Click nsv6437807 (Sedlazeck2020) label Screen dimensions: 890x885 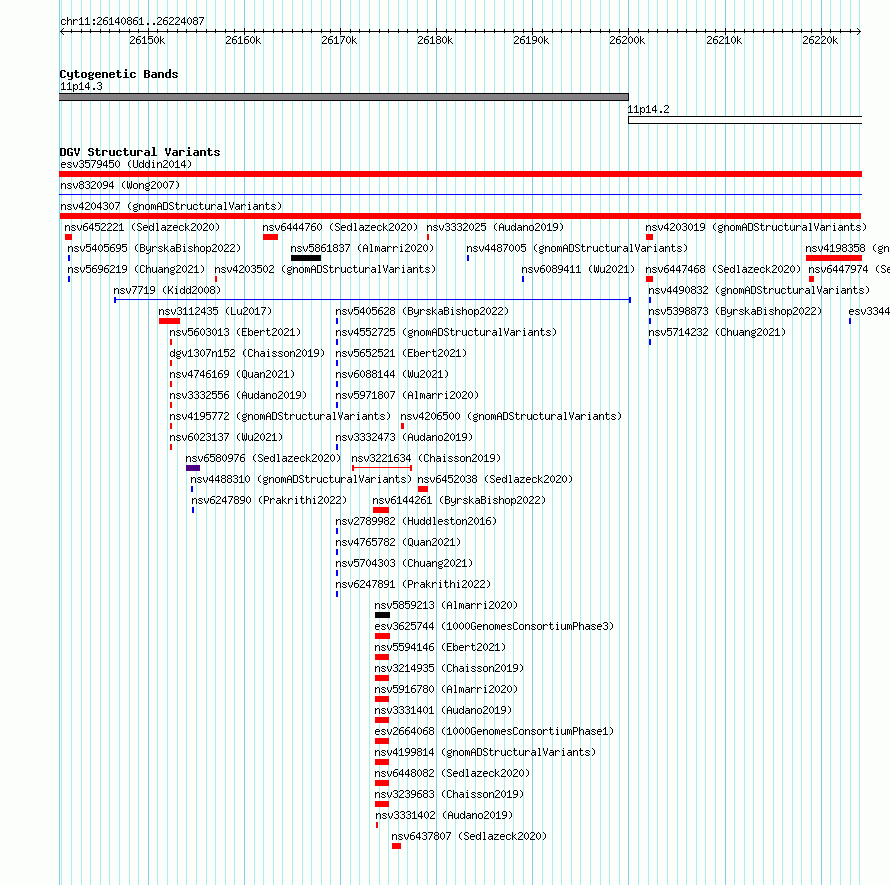(x=469, y=836)
